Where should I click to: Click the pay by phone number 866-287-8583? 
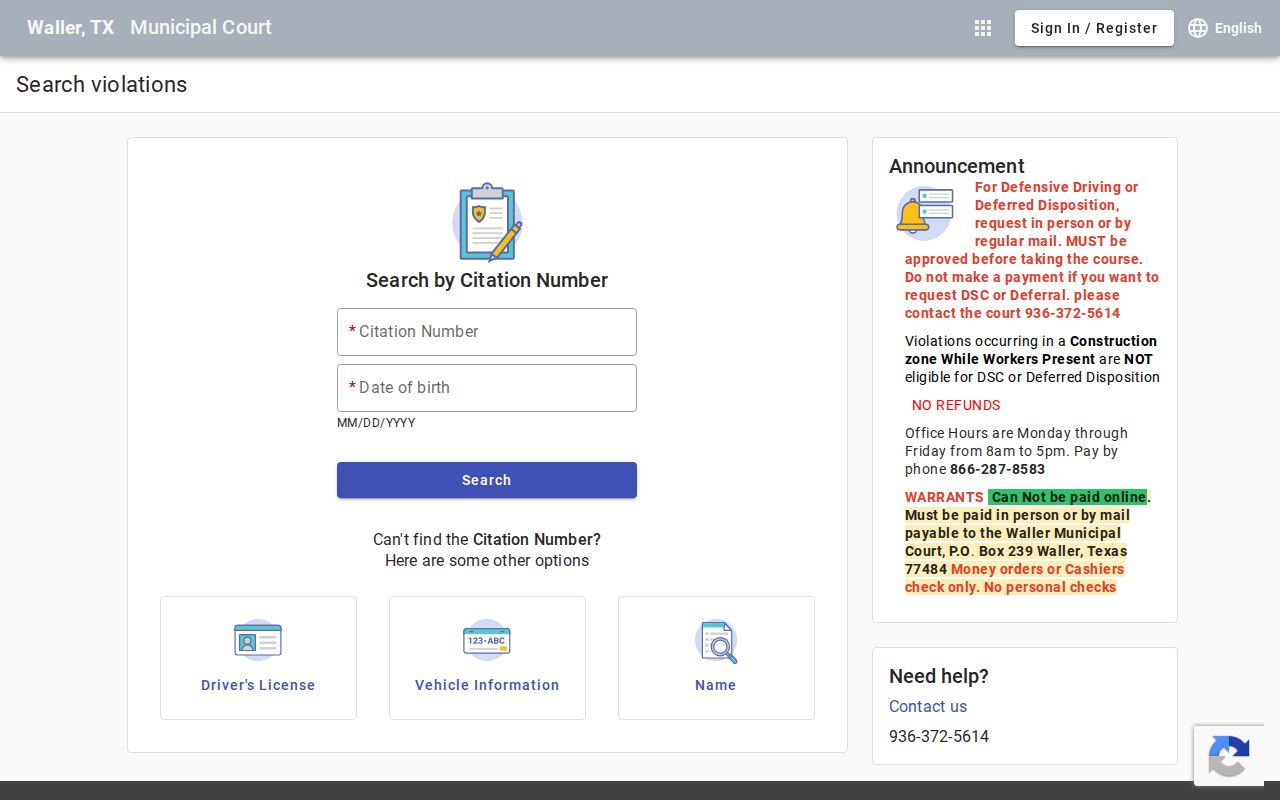tap(997, 469)
